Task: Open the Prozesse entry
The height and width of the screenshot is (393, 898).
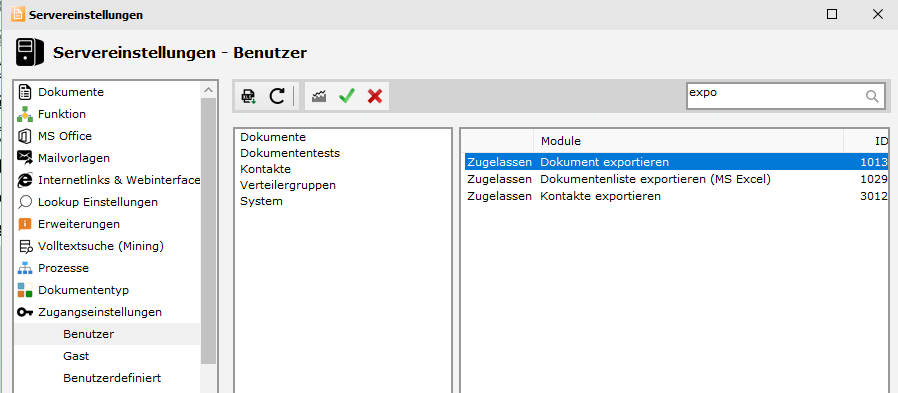Action: click(64, 268)
